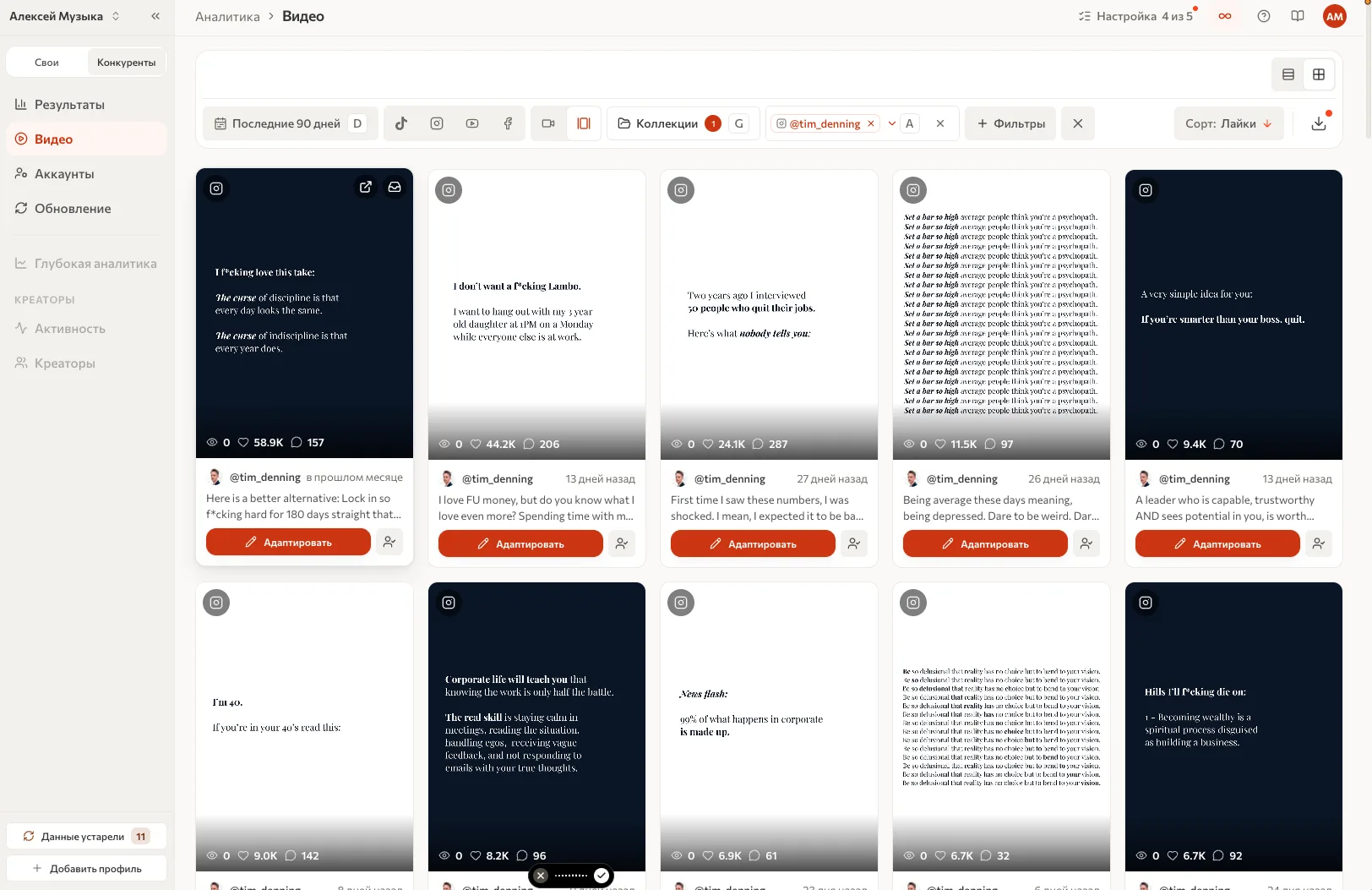Filter videos by Facebook platform icon

tap(508, 123)
